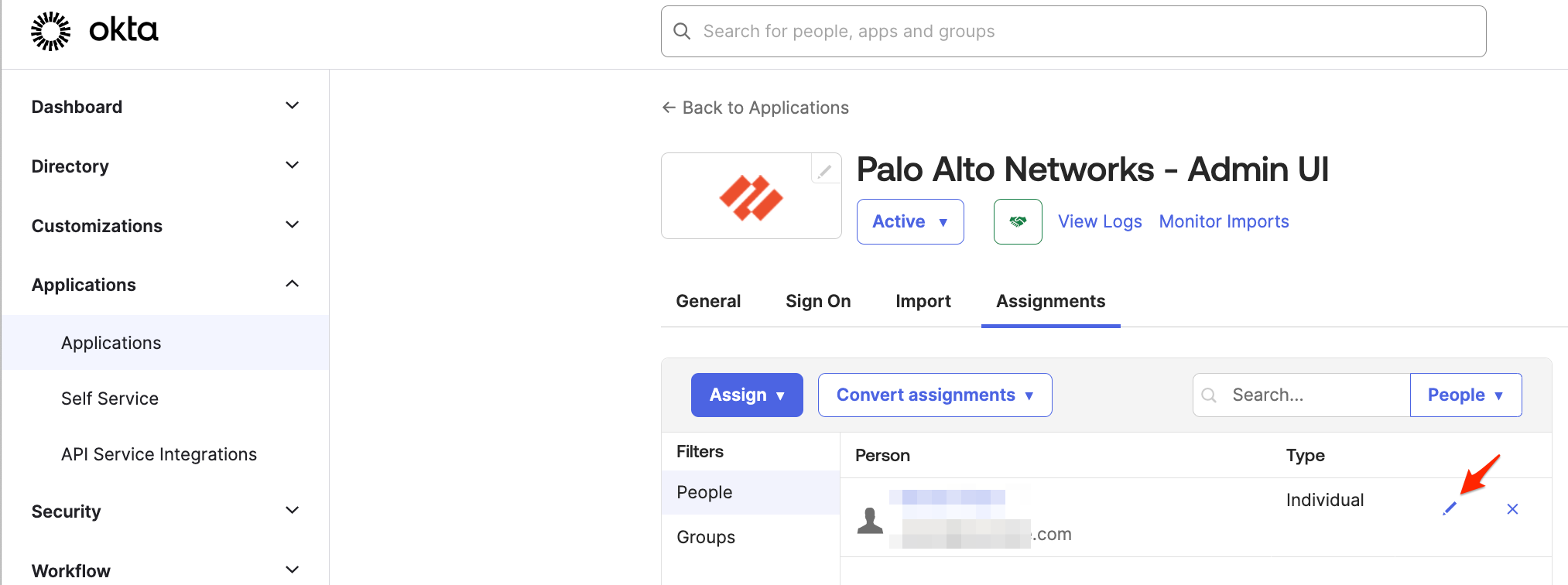The height and width of the screenshot is (585, 1568).
Task: Open the Convert assignments dropdown
Action: coord(935,395)
